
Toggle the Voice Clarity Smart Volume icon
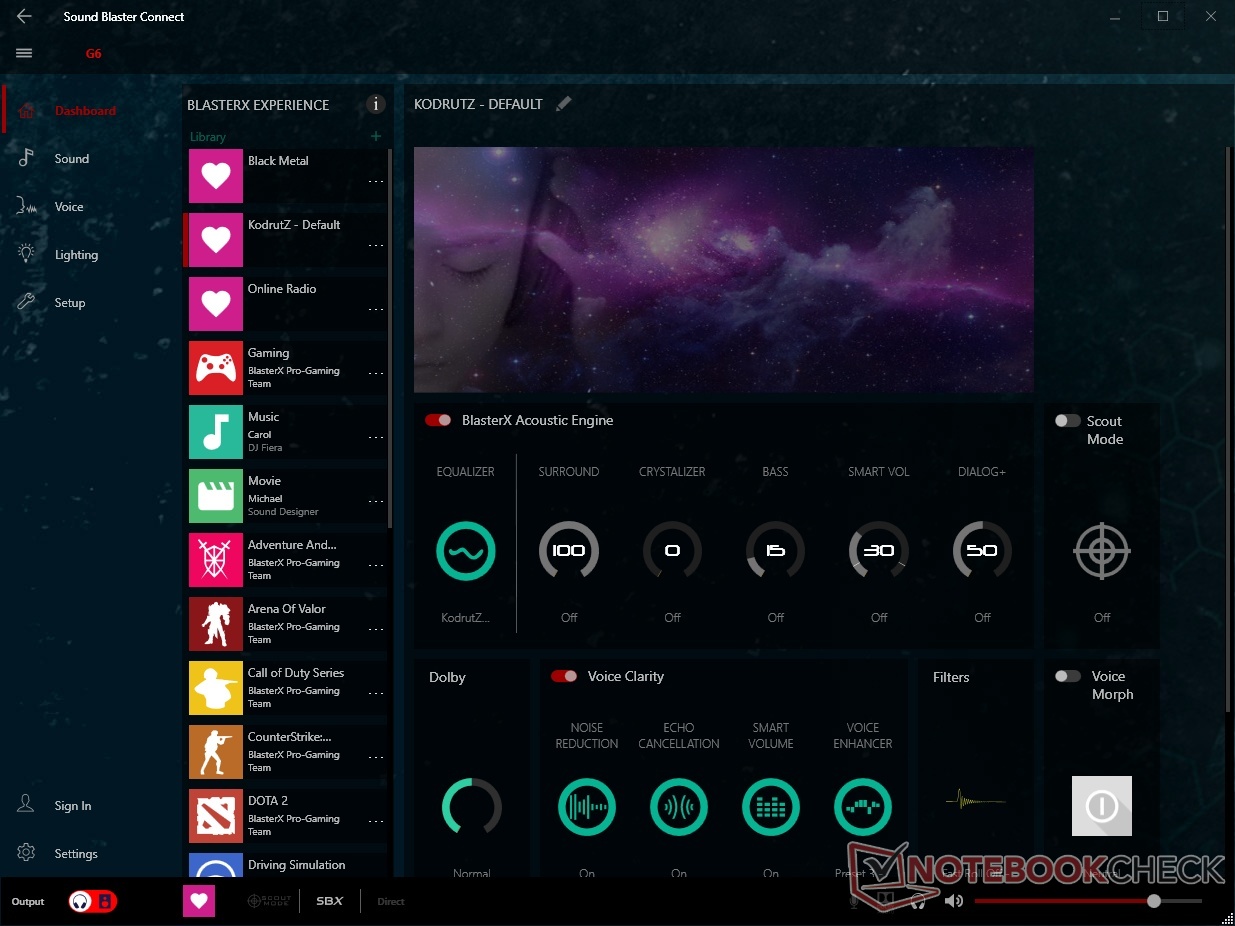tap(771, 807)
